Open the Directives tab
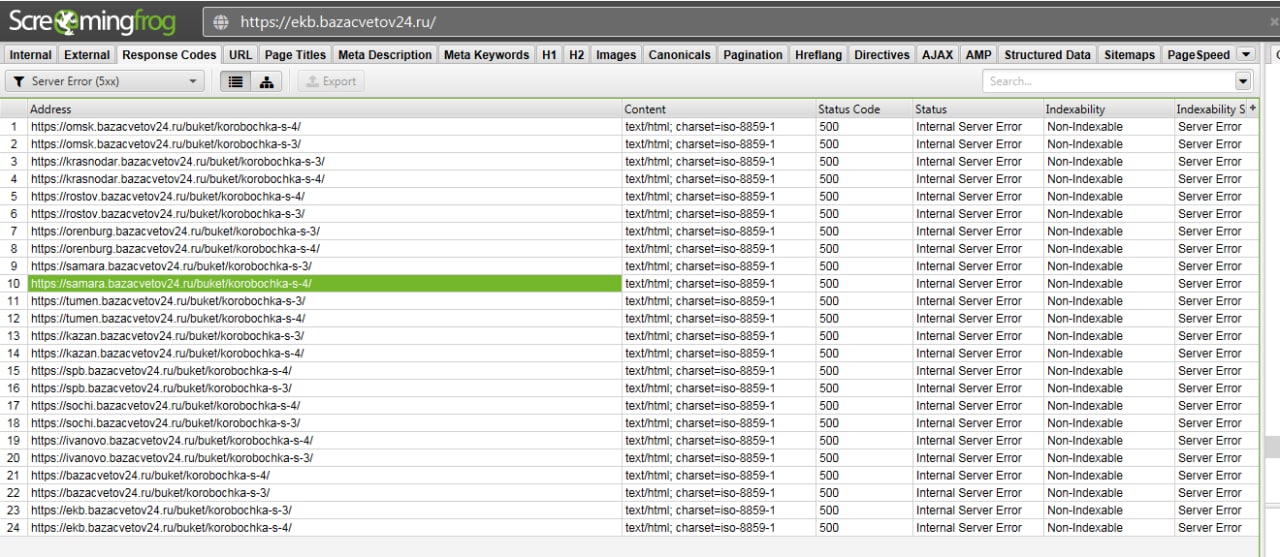Image resolution: width=1280 pixels, height=557 pixels. point(882,55)
